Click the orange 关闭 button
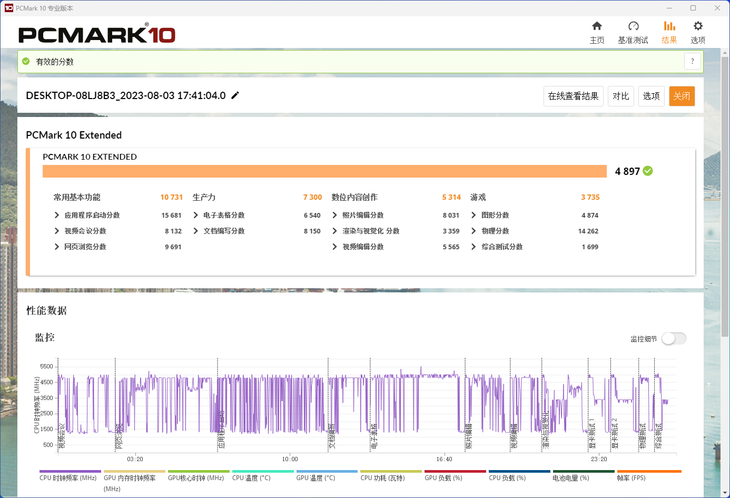 click(682, 96)
